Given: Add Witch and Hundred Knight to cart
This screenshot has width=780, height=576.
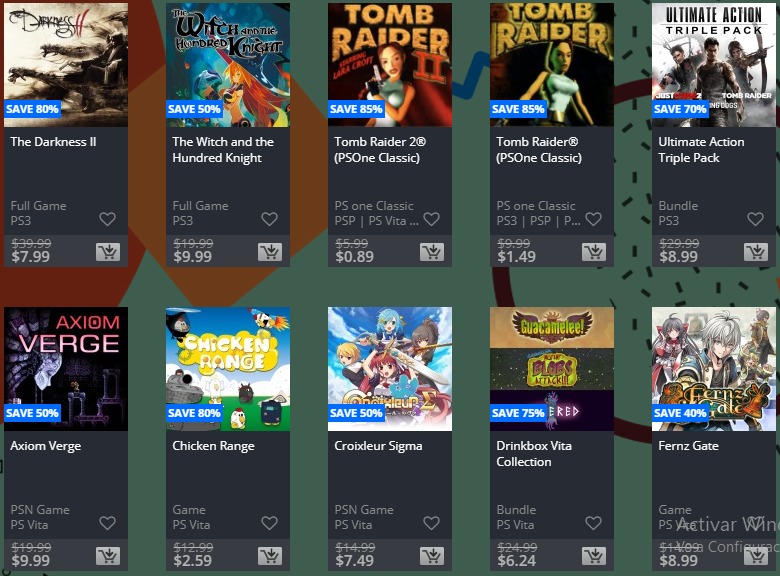Looking at the screenshot, I should tap(270, 252).
